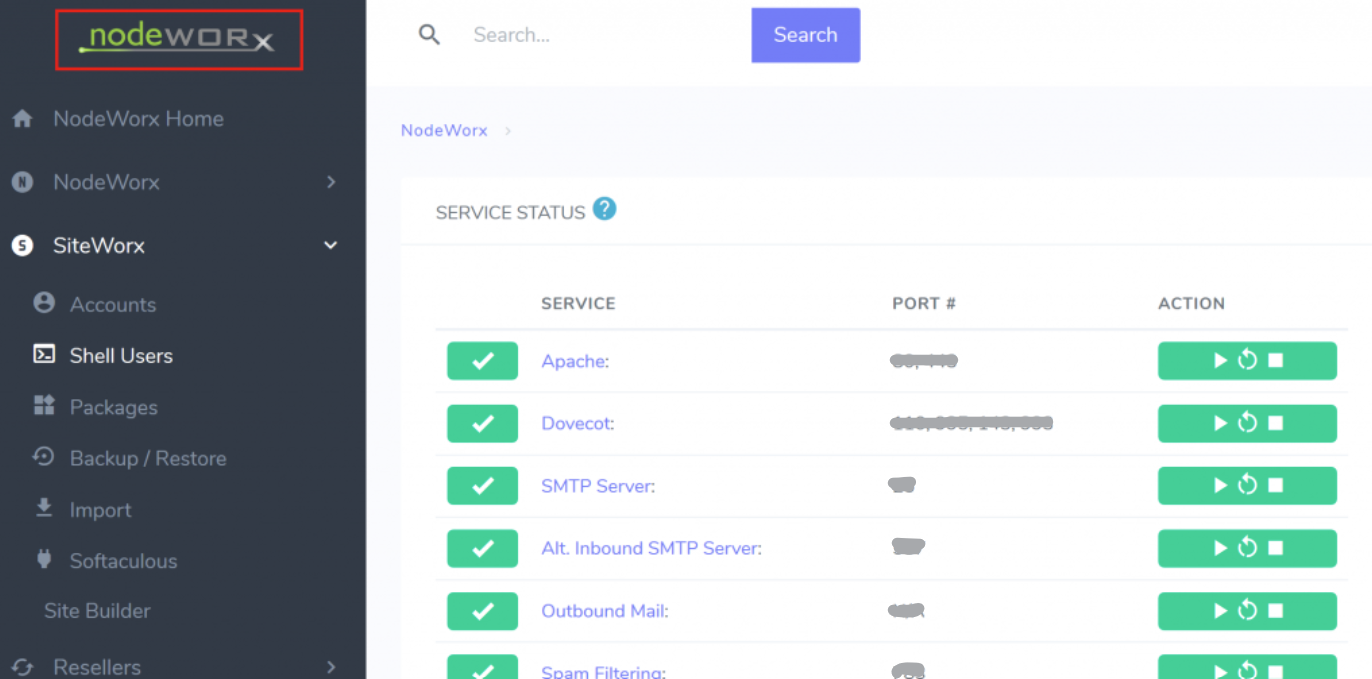This screenshot has width=1372, height=679.
Task: Open Service Status help question icon
Action: click(x=604, y=209)
